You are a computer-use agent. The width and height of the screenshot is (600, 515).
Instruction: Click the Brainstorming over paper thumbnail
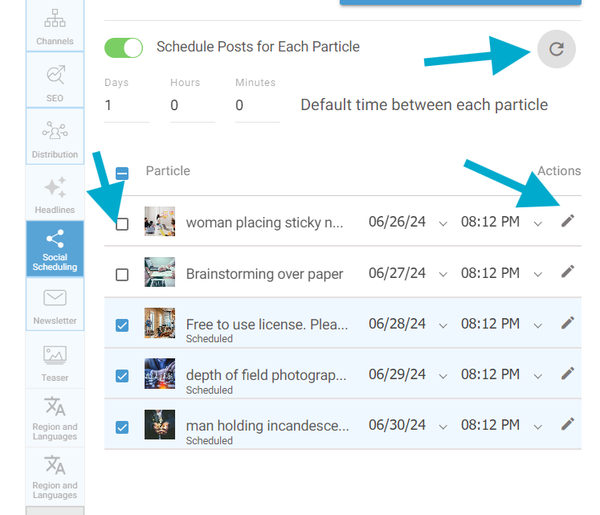(160, 273)
